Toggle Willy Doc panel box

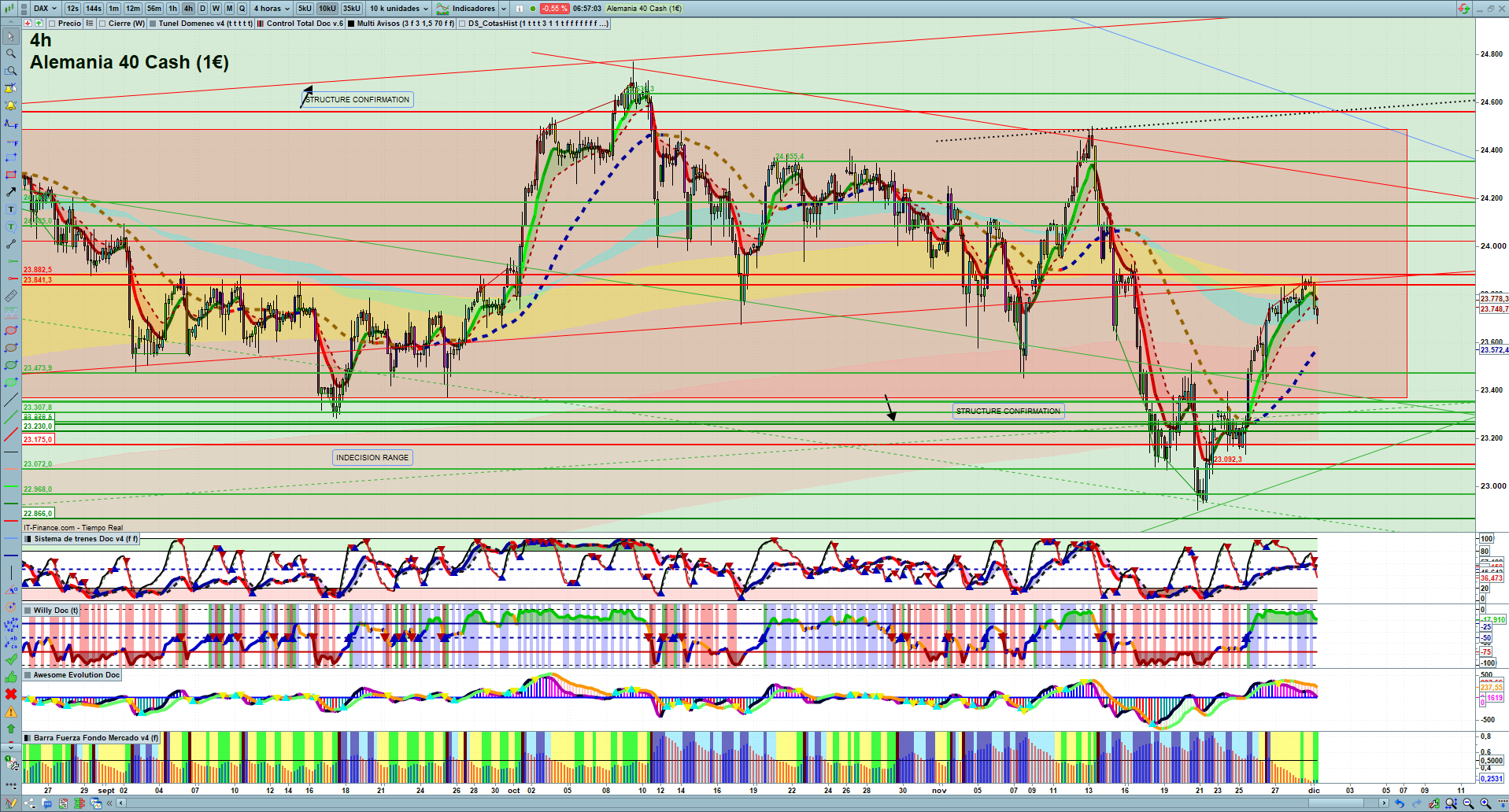pos(28,611)
